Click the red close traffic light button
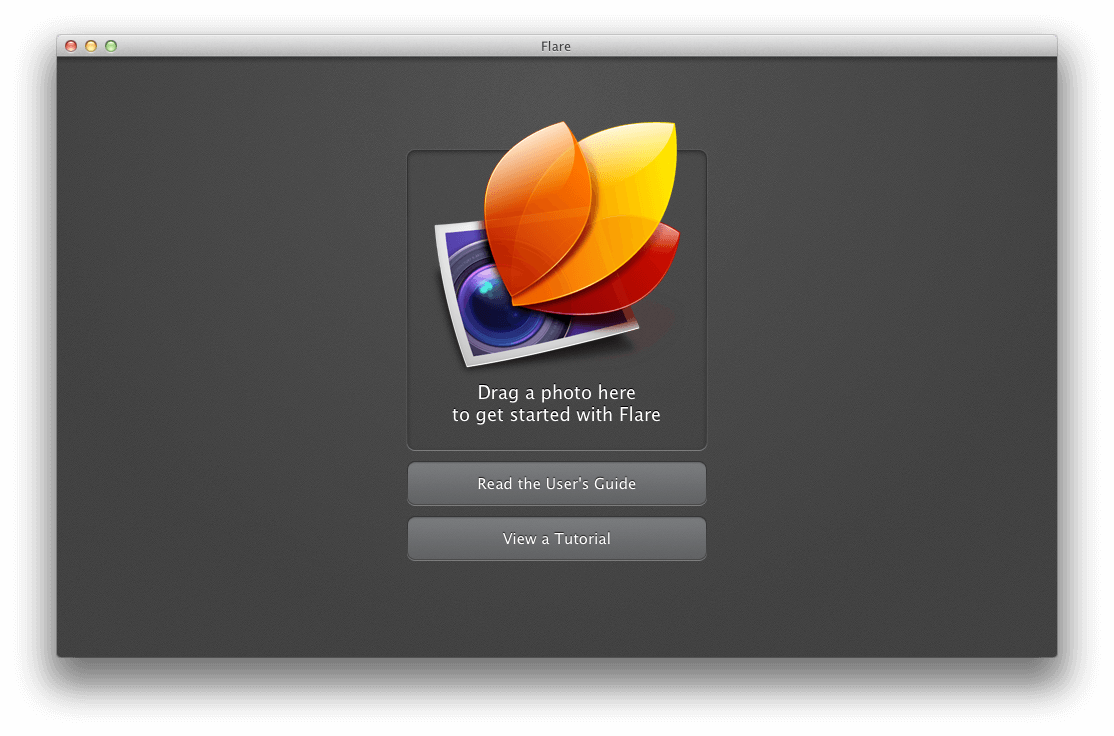This screenshot has height=736, width=1114. (x=70, y=46)
